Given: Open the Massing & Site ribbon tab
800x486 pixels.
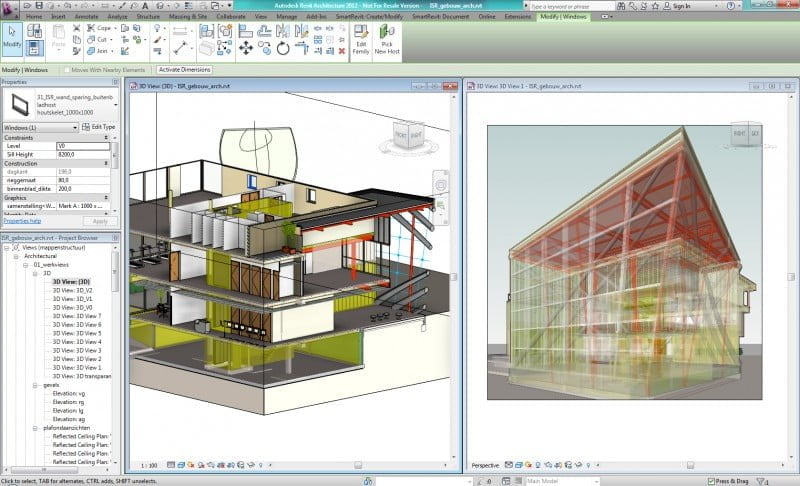Looking at the screenshot, I should coord(190,17).
